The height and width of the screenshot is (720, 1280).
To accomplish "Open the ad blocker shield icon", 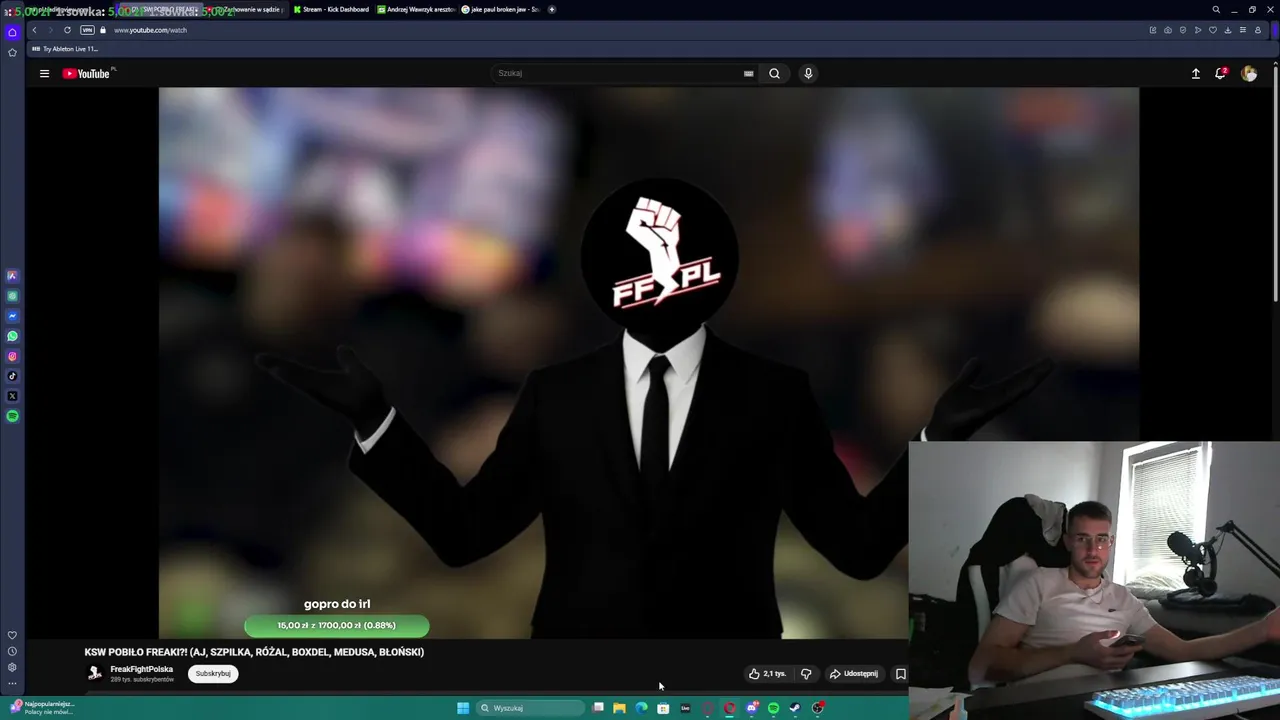I will [x=1183, y=30].
